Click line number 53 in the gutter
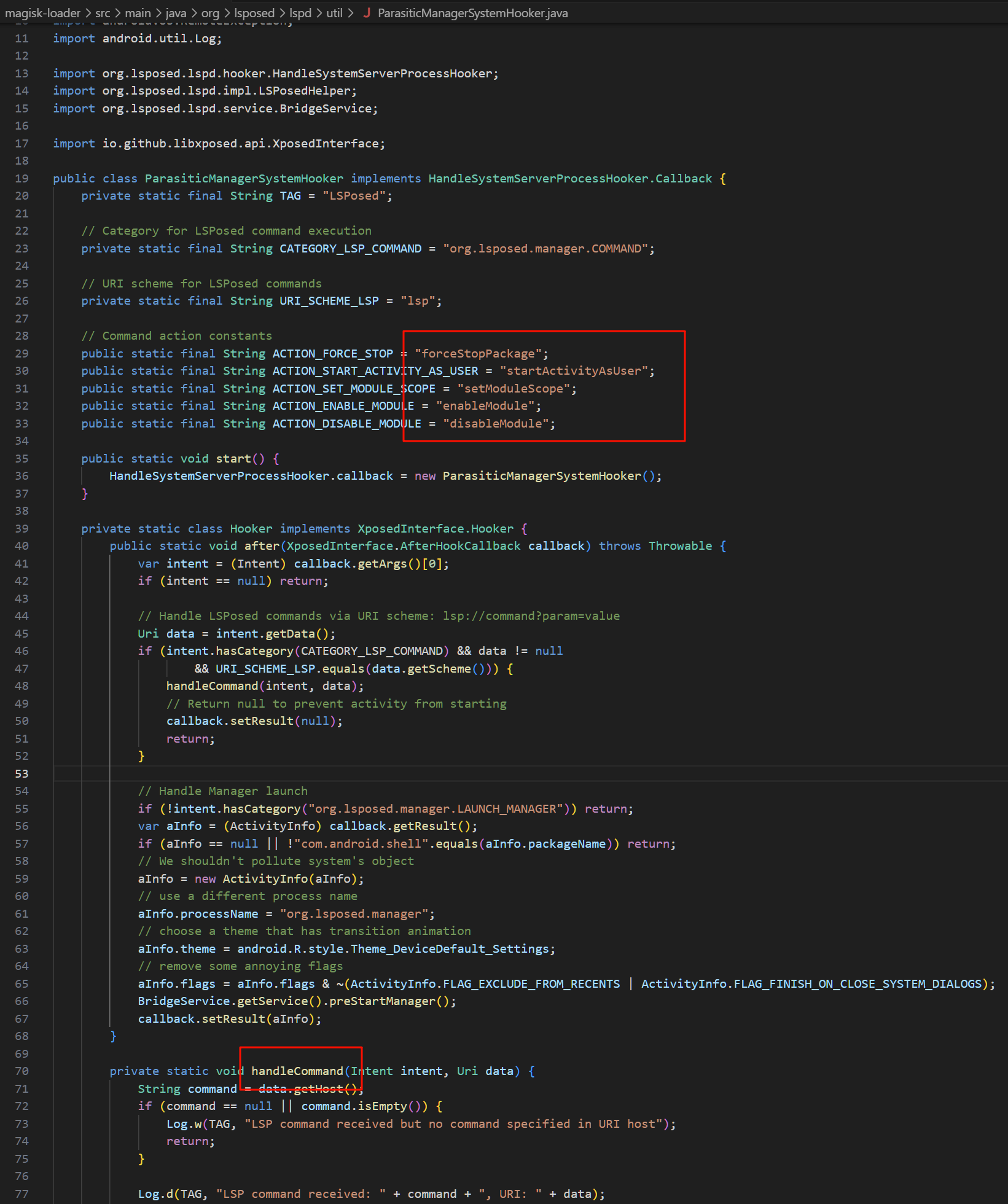Viewport: 1008px width, 1204px height. 21,773
